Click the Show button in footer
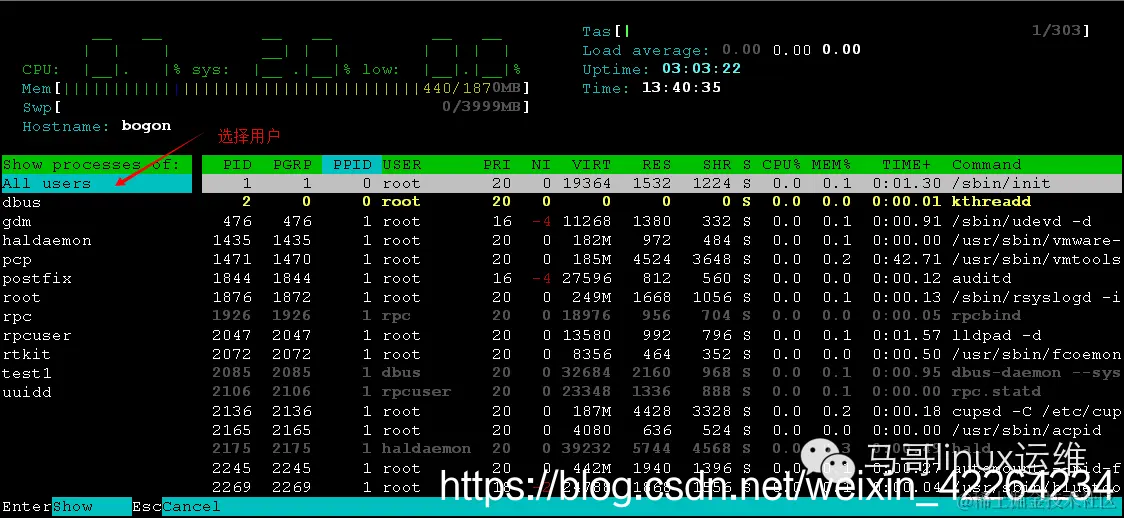 [92, 507]
